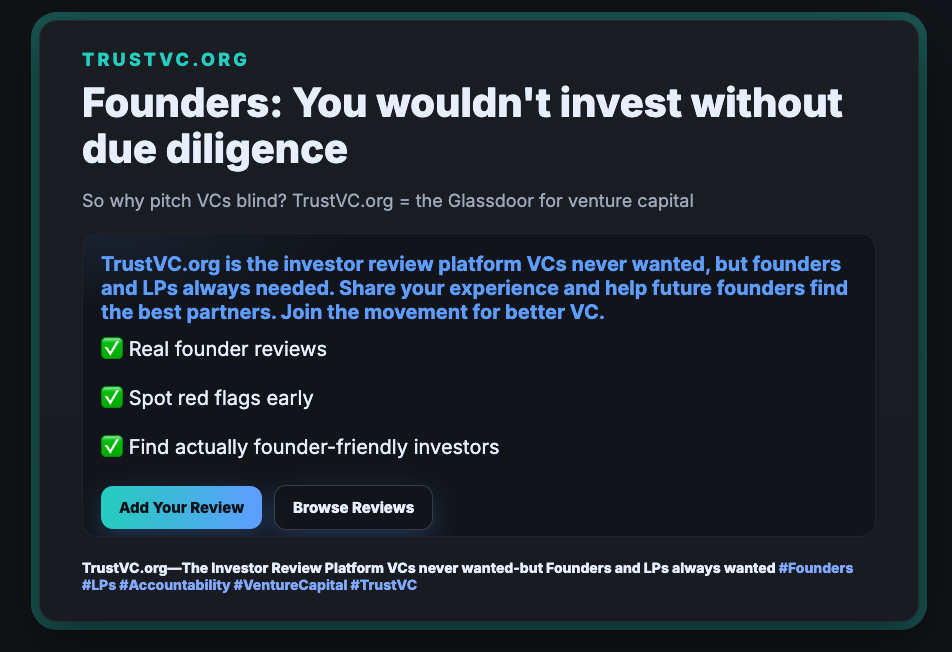This screenshot has height=652, width=952.
Task: Open the #Founders hashtag link
Action: tap(816, 568)
